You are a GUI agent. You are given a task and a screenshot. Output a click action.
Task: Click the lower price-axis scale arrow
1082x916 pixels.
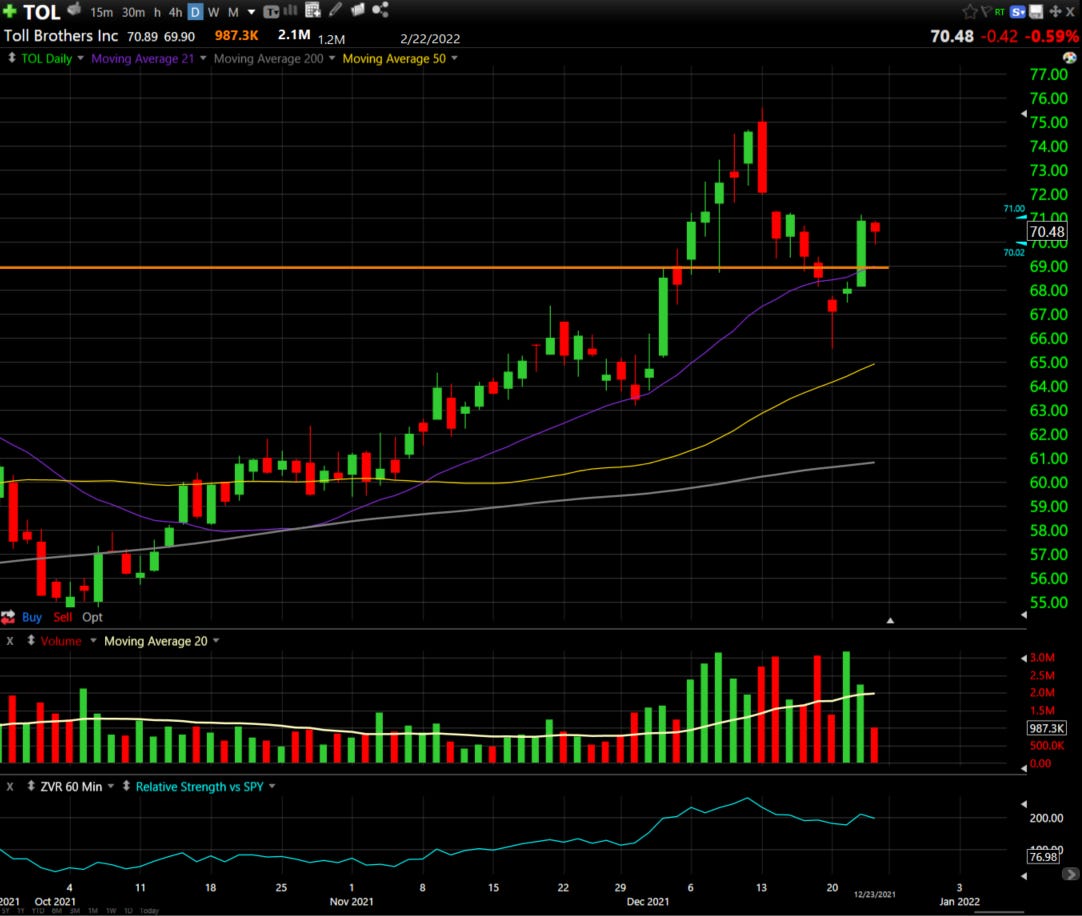1023,614
